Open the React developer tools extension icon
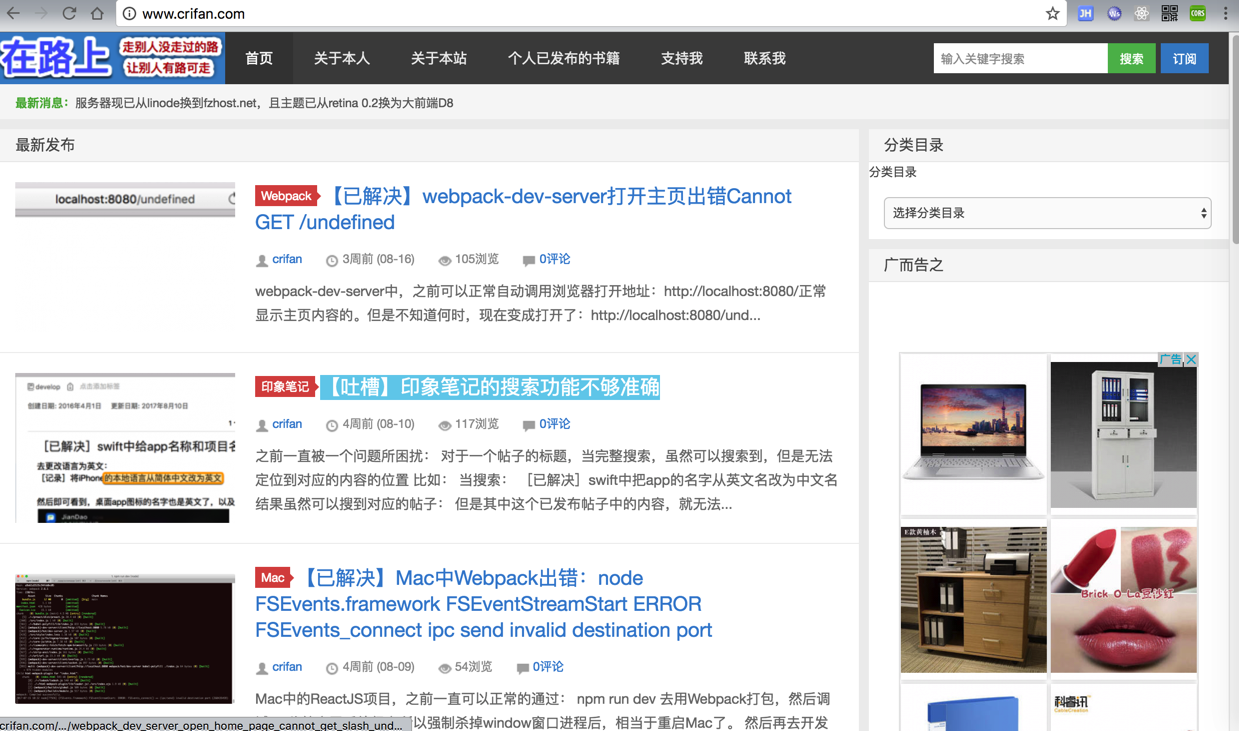 (1141, 14)
